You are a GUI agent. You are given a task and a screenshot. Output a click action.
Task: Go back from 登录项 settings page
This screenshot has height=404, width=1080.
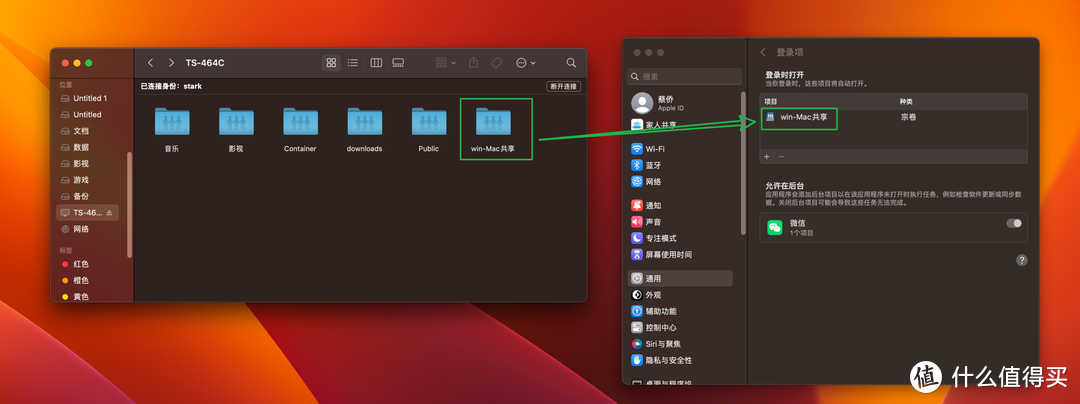(x=764, y=51)
